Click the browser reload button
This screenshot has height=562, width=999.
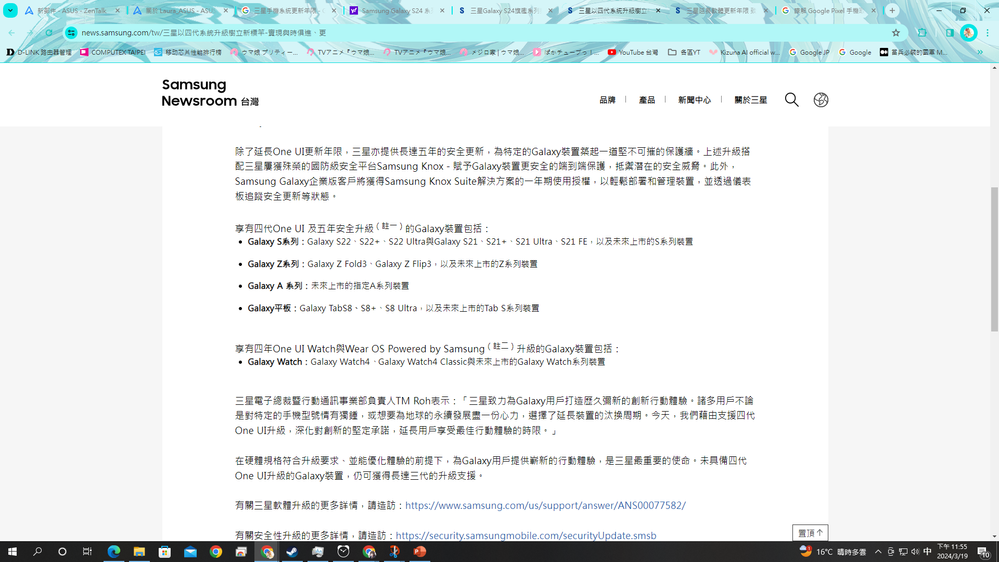tap(49, 32)
